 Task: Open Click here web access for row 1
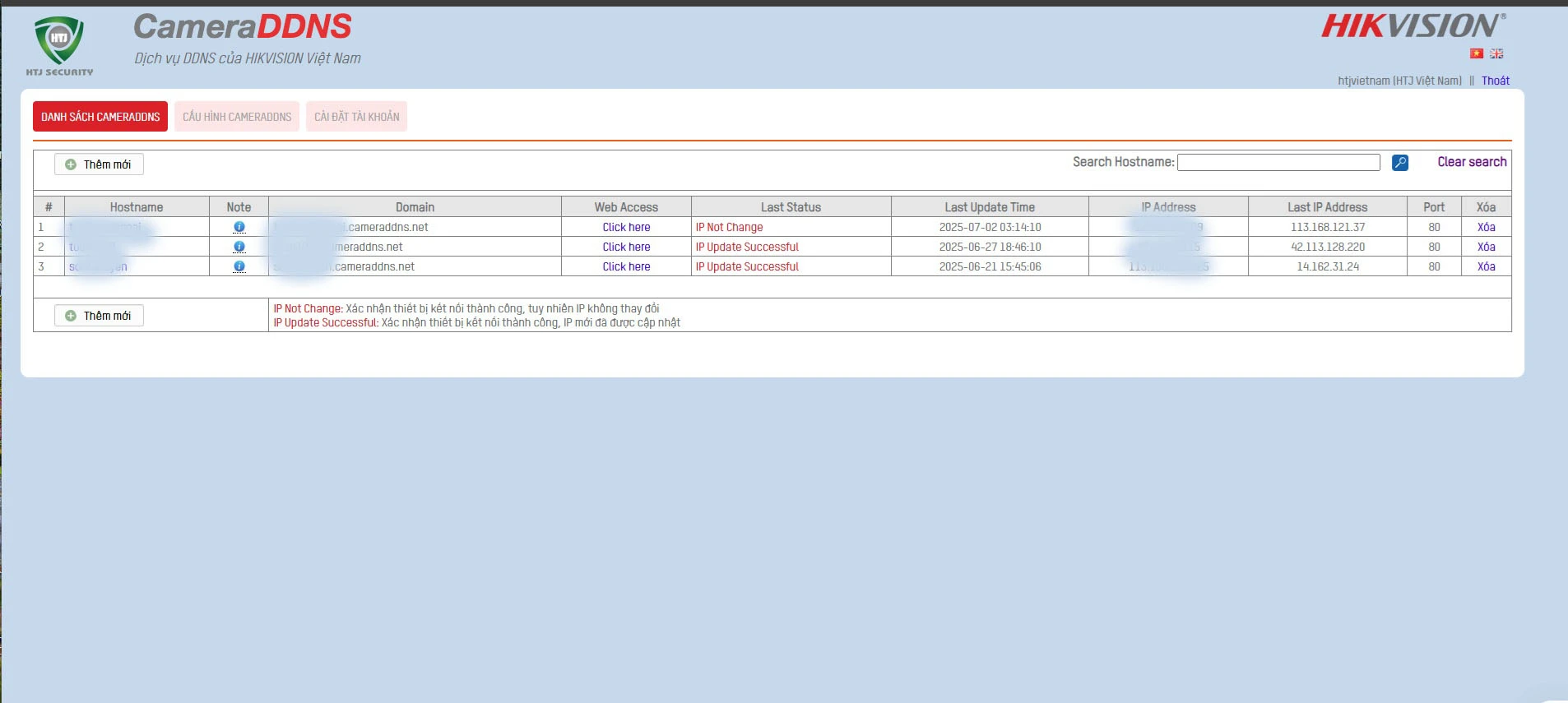coord(626,227)
